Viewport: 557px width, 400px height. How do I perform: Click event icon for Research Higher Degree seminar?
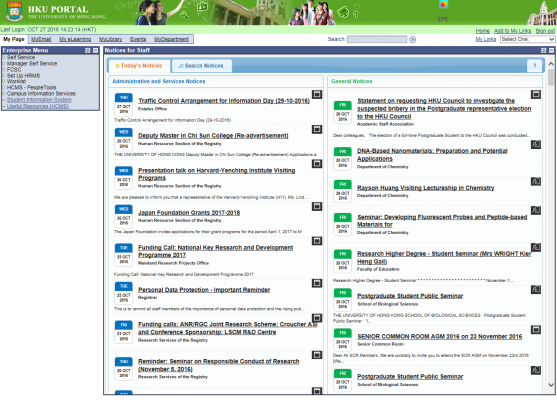click(x=536, y=247)
